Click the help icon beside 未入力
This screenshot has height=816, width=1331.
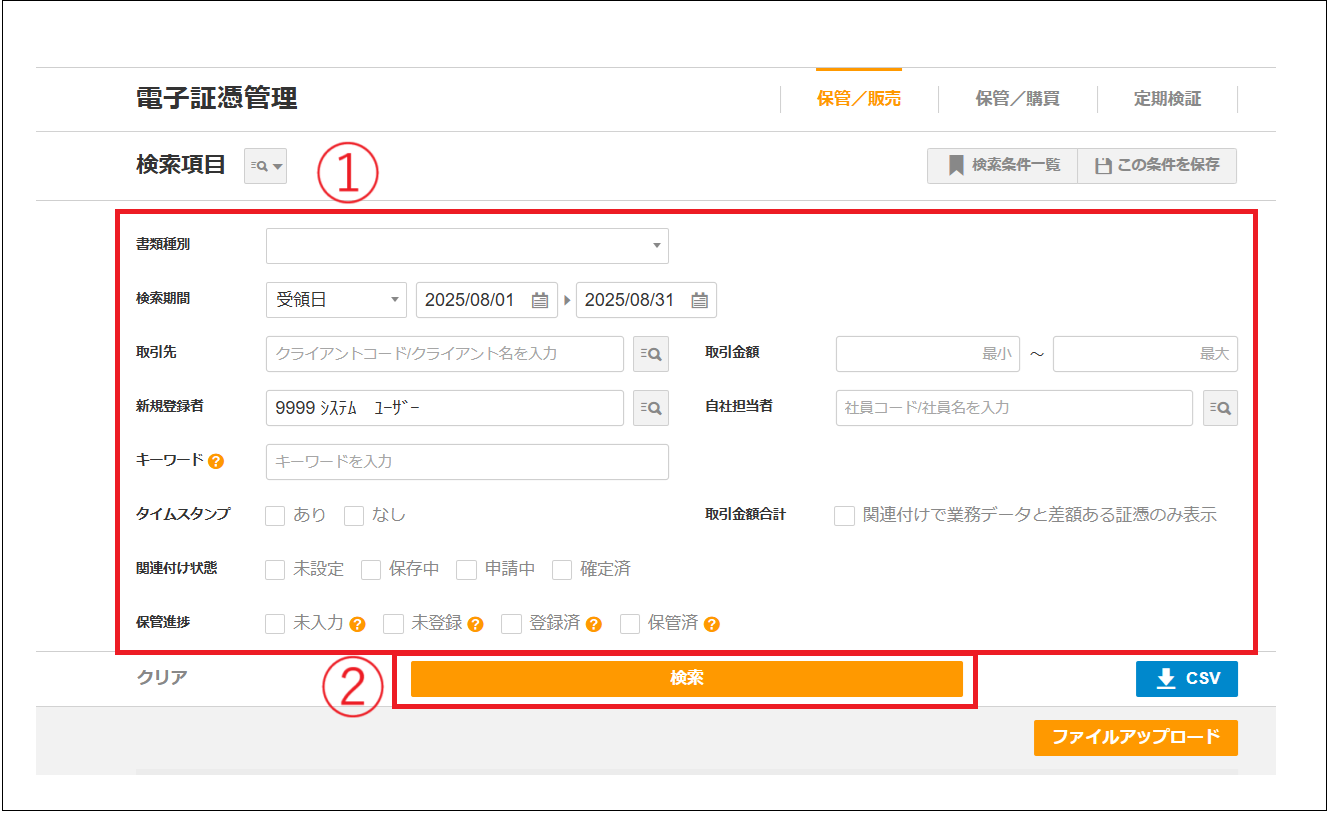tap(357, 624)
